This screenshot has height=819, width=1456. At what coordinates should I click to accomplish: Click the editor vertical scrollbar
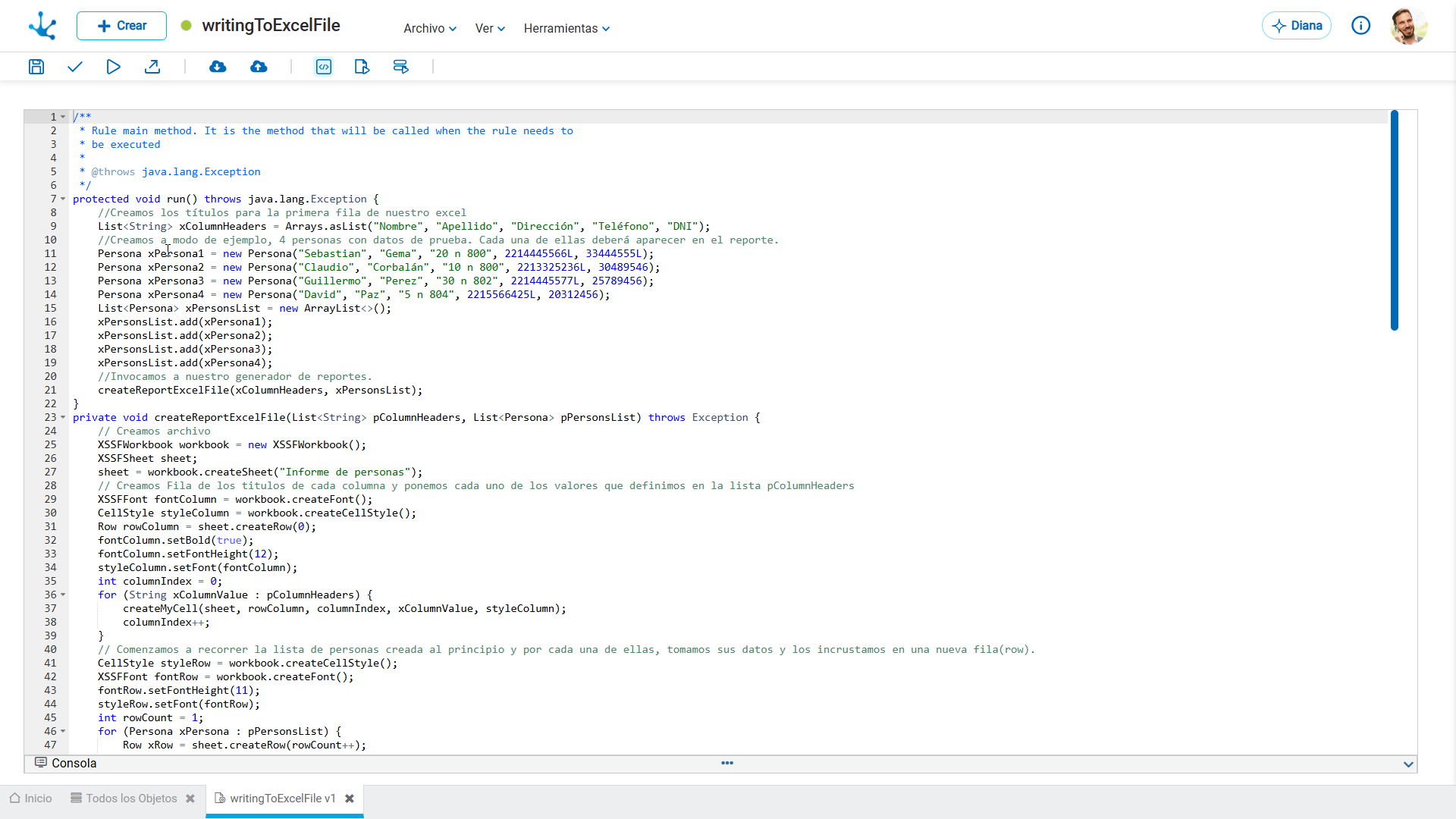click(1394, 220)
